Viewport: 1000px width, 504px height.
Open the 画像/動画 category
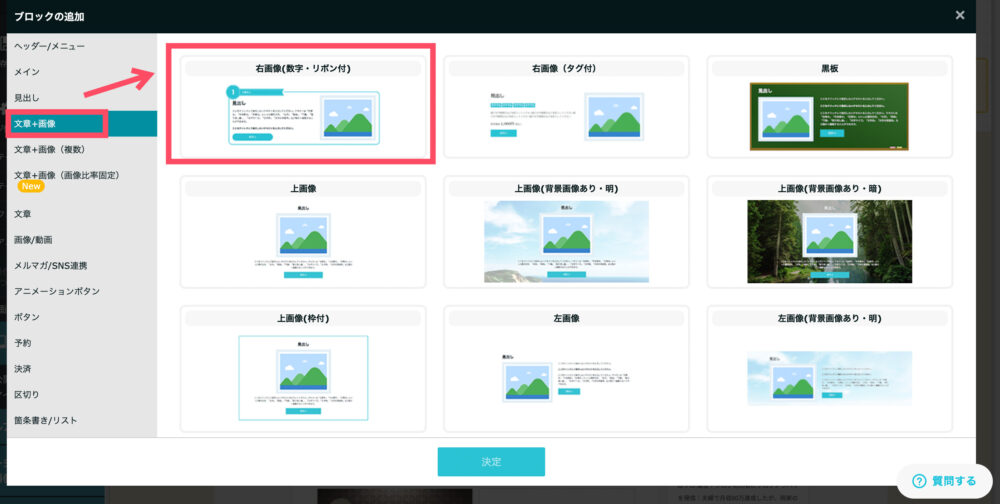82,240
